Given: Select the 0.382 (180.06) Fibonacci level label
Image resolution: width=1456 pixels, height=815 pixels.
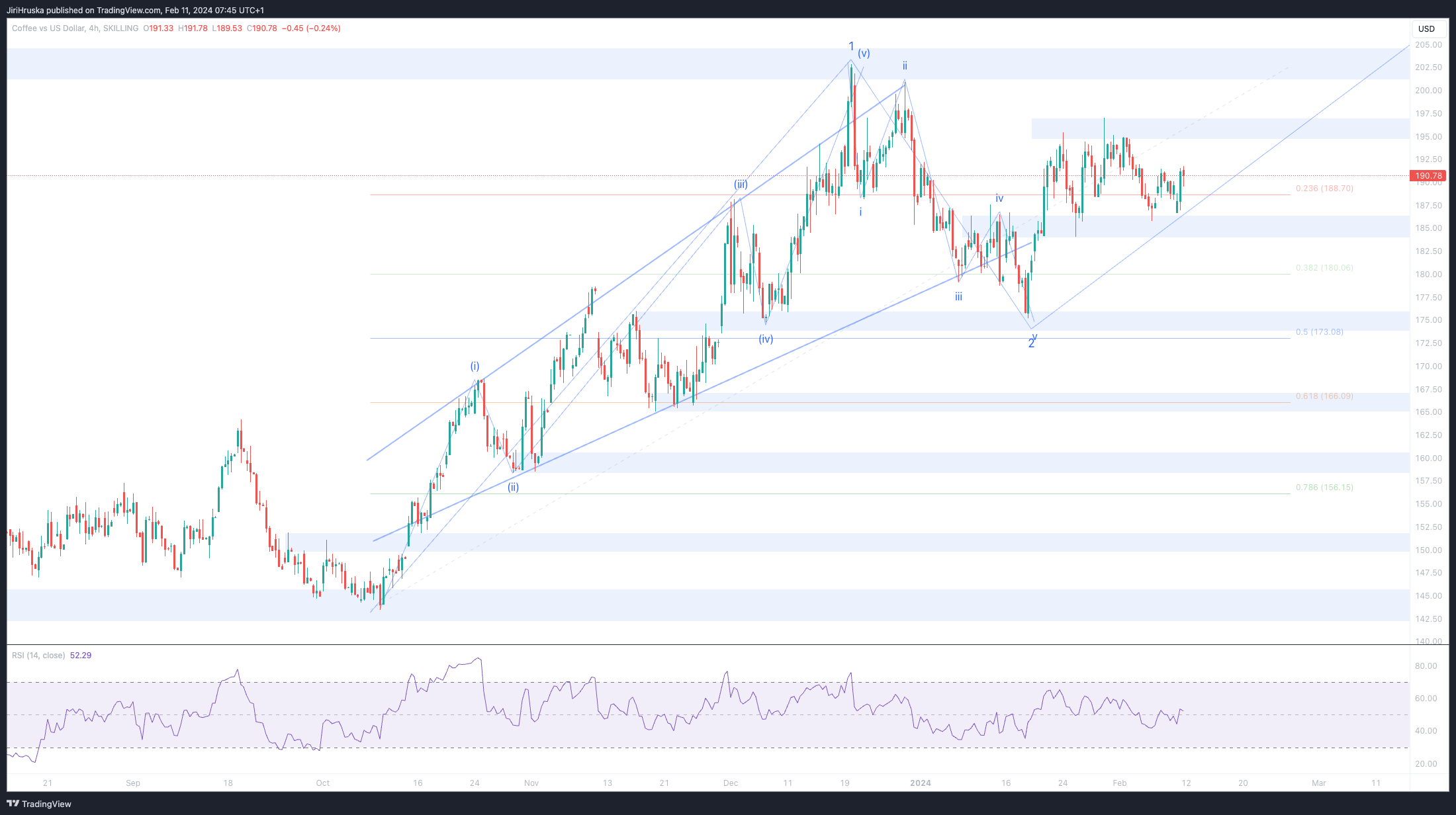Looking at the screenshot, I should tap(1324, 268).
